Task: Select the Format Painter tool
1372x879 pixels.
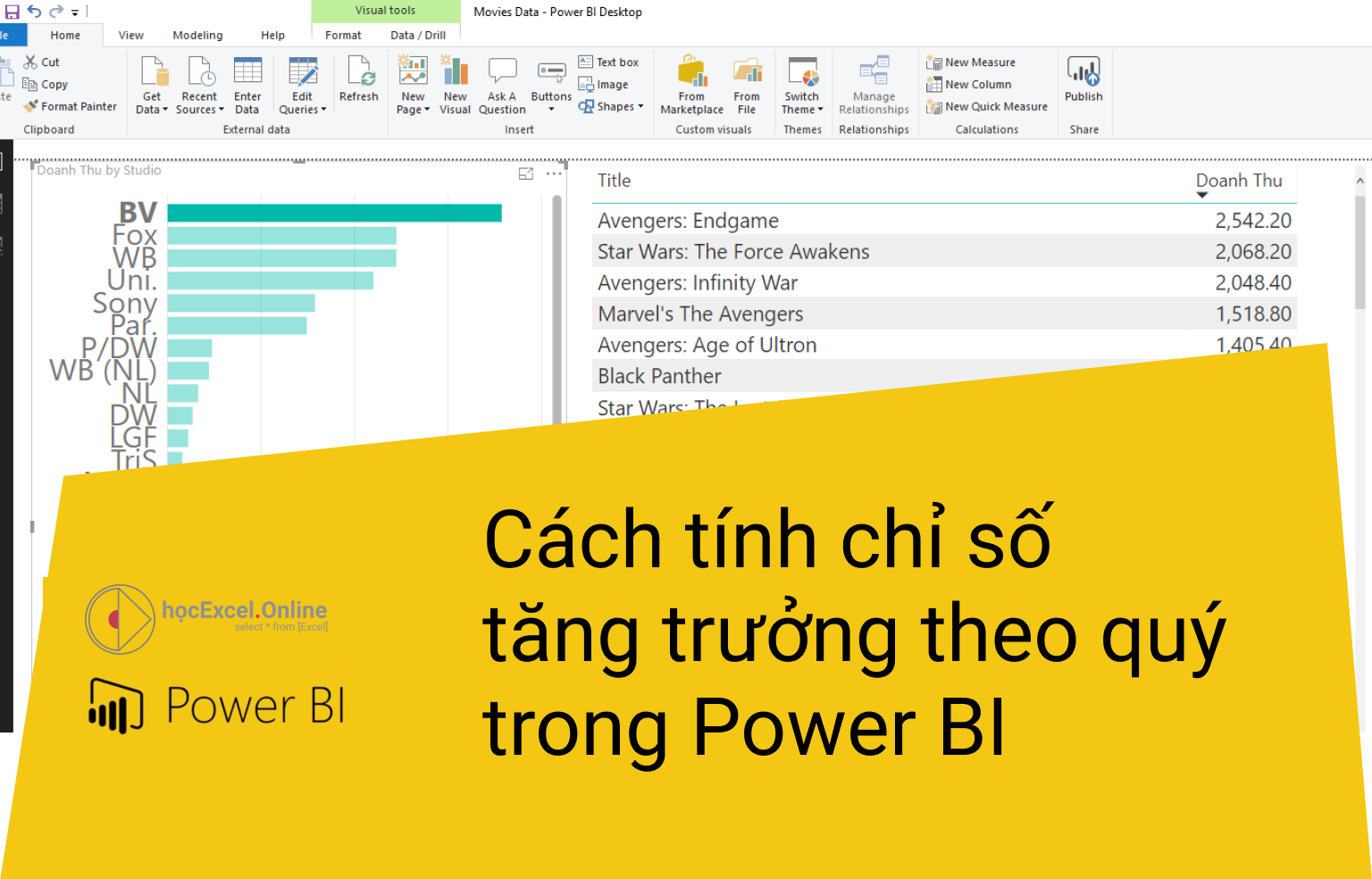Action: 70,106
